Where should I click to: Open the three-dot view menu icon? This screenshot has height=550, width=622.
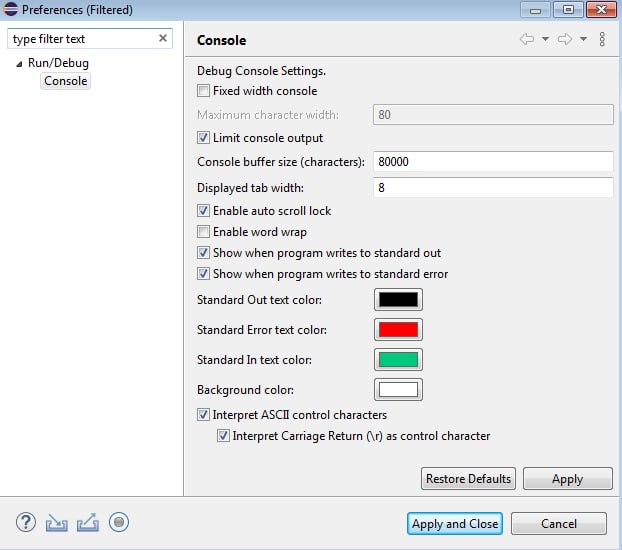pos(602,39)
